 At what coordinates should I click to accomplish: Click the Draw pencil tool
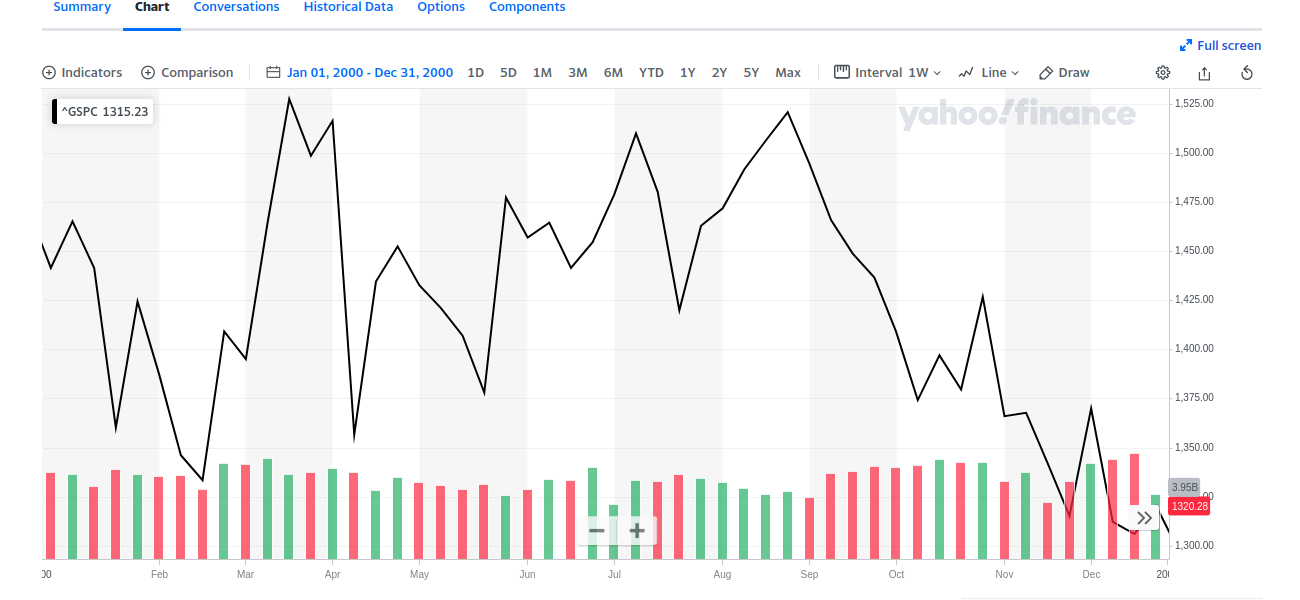pos(1064,73)
